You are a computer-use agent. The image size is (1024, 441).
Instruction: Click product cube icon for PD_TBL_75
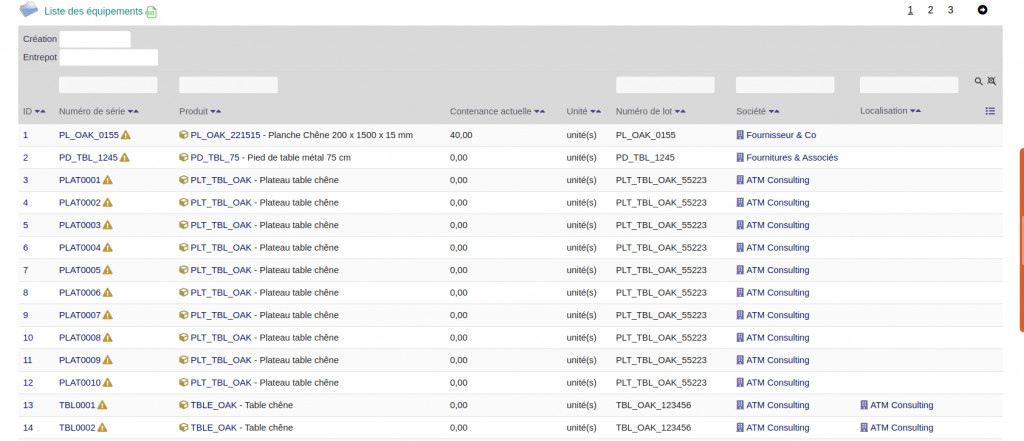(x=184, y=157)
